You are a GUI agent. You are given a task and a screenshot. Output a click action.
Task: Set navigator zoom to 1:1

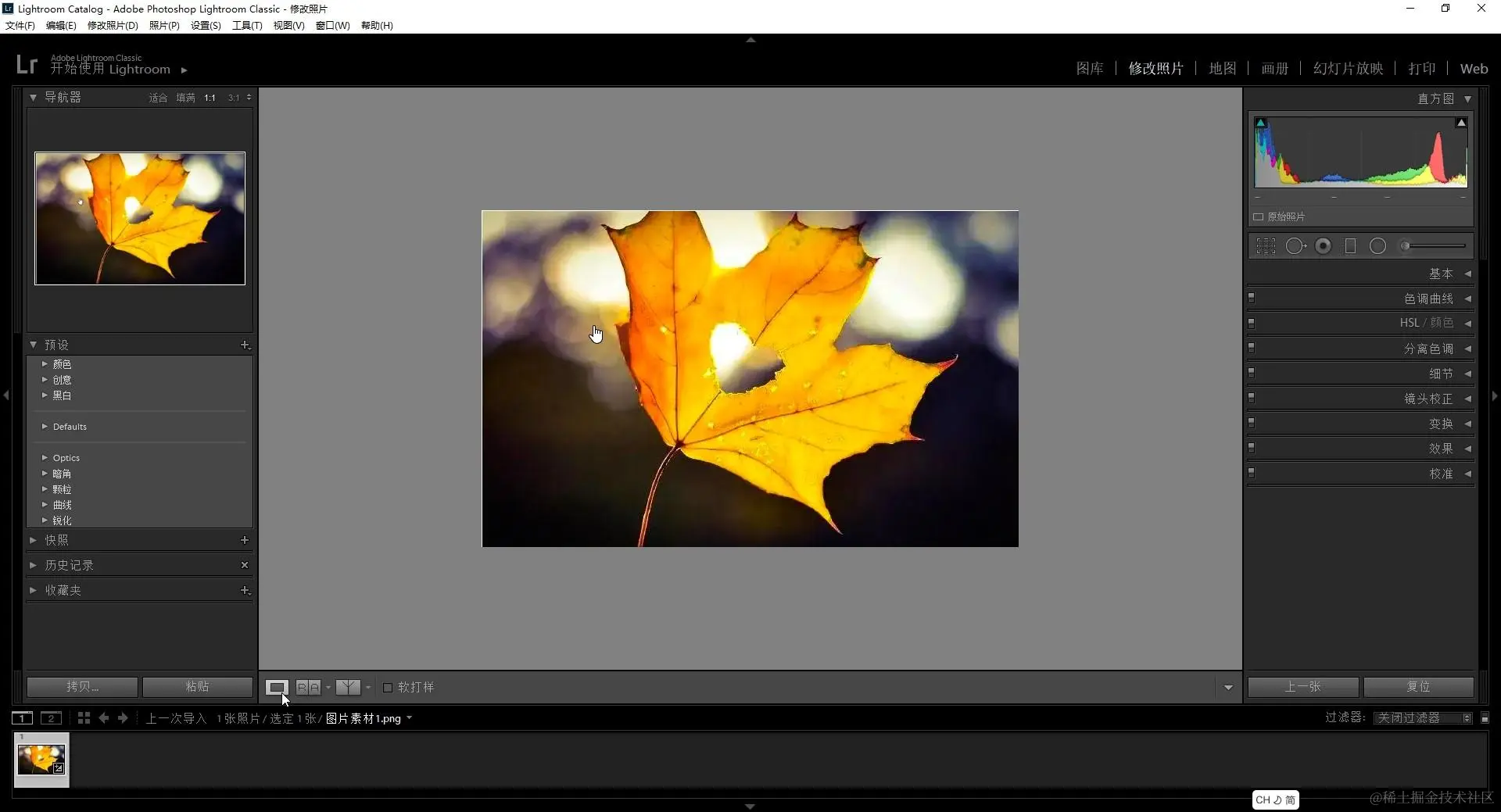point(210,98)
